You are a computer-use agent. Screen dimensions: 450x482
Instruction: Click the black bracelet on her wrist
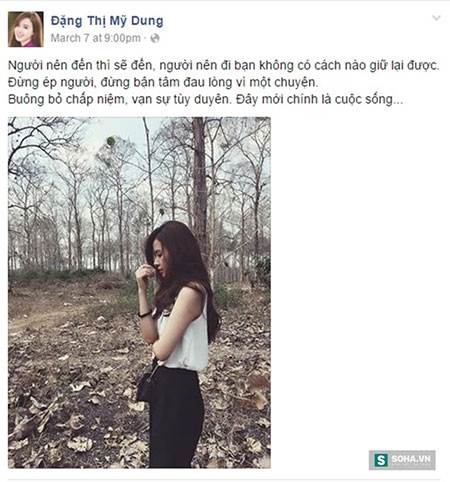pyautogui.click(x=145, y=313)
